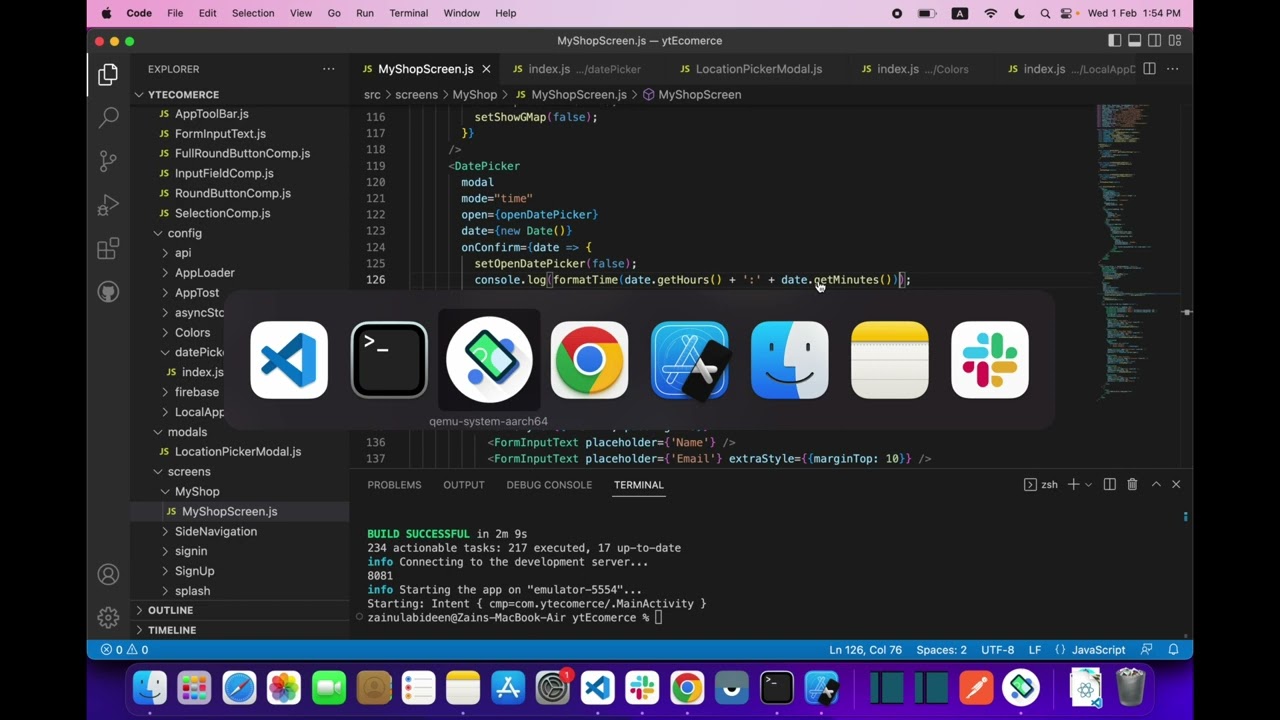Kill the terminal with trash icon

(x=1132, y=484)
